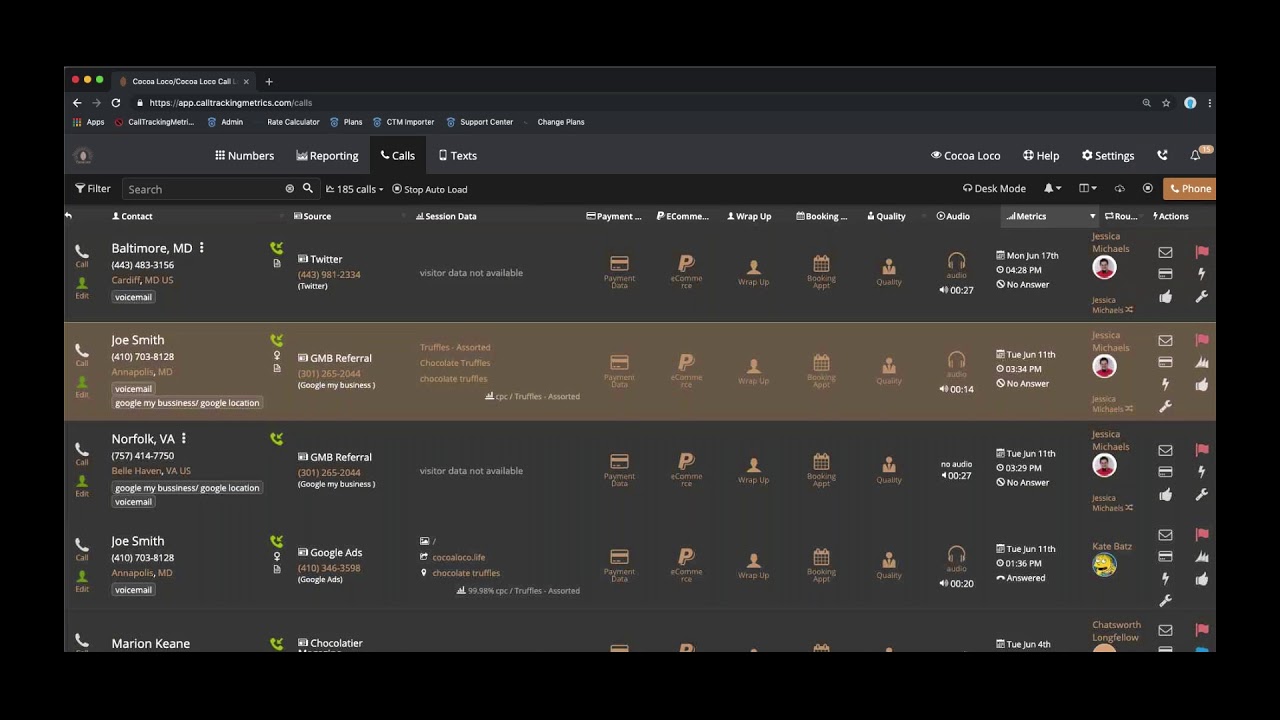Screen dimensions: 1280x720
Task: Click the search magnifier icon beside Search field
Action: (308, 188)
